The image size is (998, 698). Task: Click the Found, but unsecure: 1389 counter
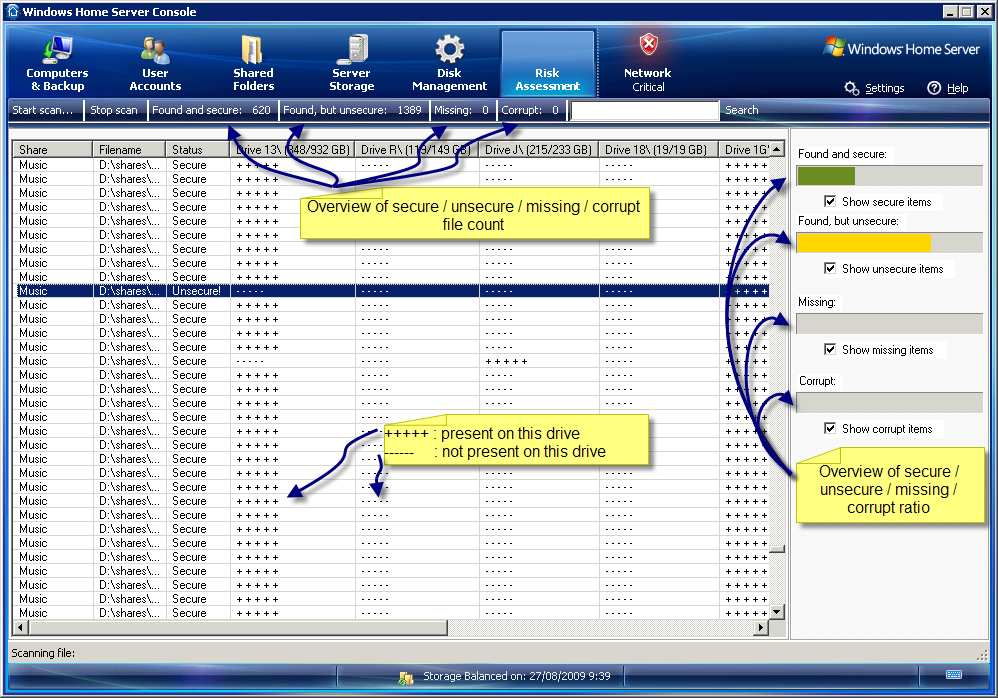coord(353,110)
